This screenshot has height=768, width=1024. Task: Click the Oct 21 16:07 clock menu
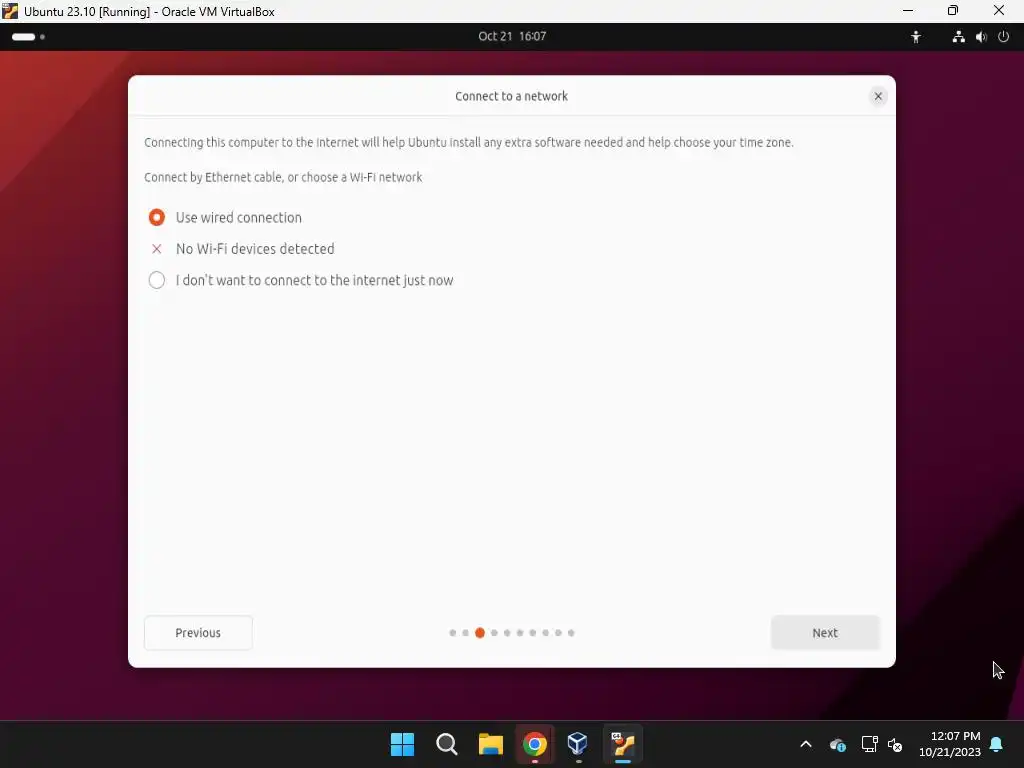point(512,37)
